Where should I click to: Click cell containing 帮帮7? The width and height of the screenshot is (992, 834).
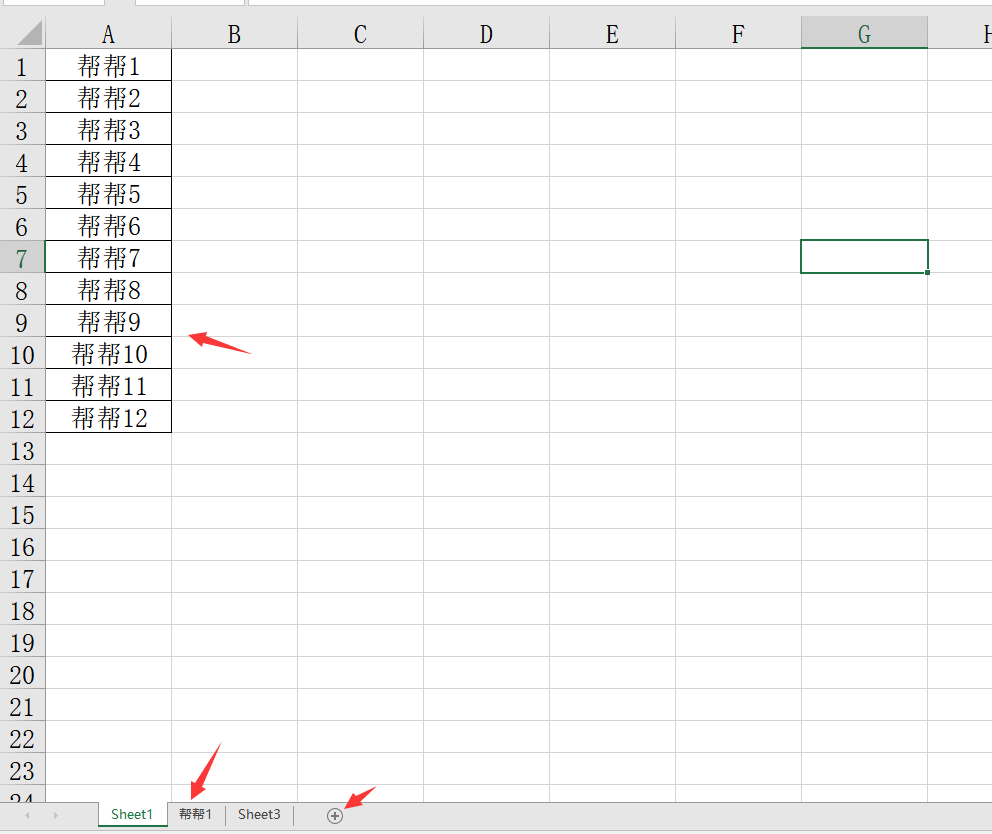pyautogui.click(x=108, y=258)
